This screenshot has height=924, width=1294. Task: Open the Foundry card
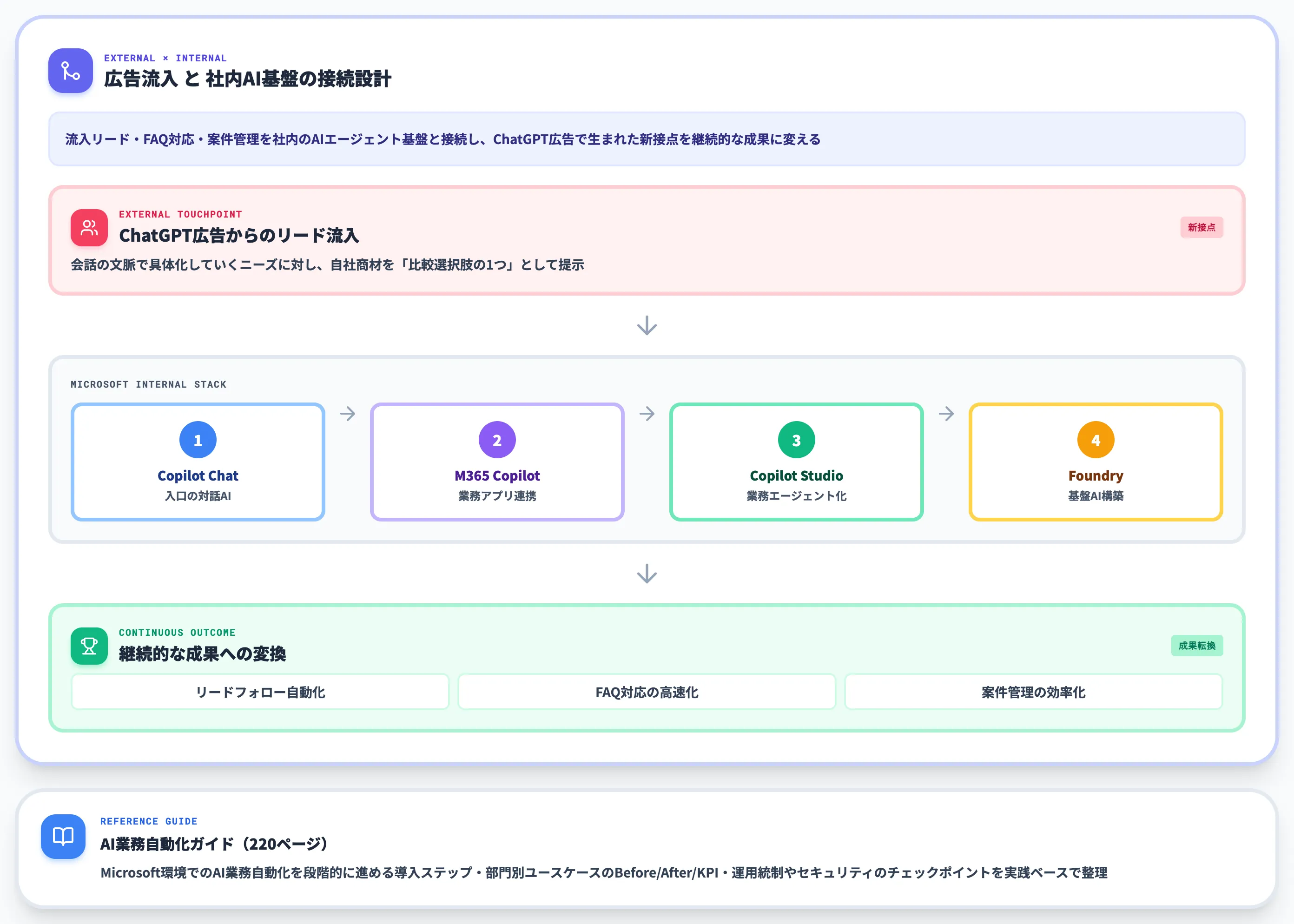click(x=1096, y=462)
